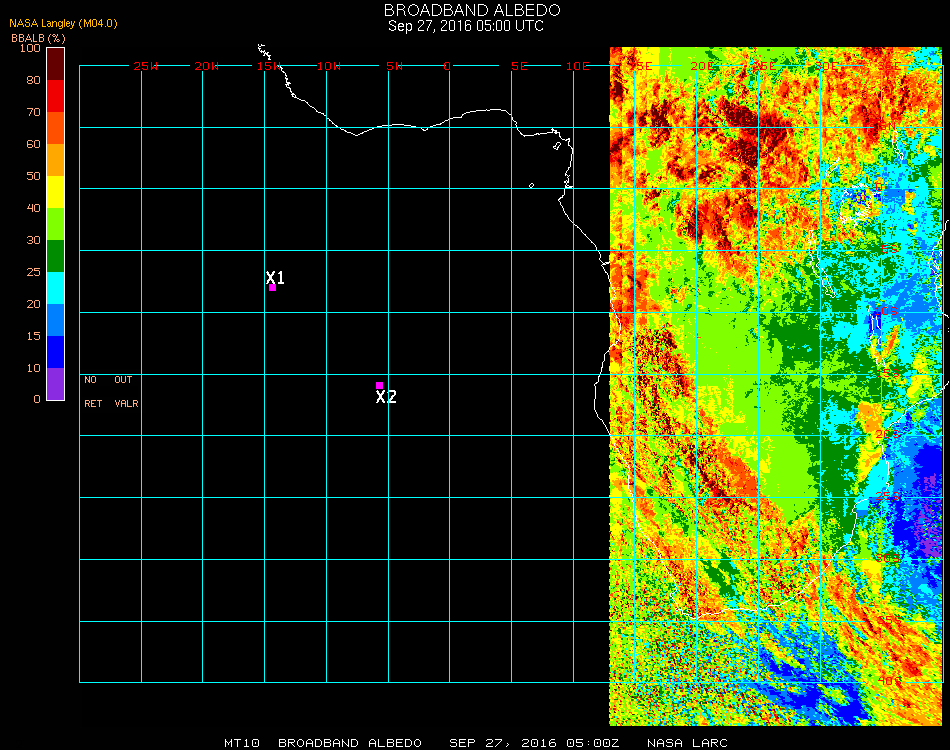Screen dimensions: 950x750
Task: Click the orange 50-60% color bar segment
Action: click(55, 159)
